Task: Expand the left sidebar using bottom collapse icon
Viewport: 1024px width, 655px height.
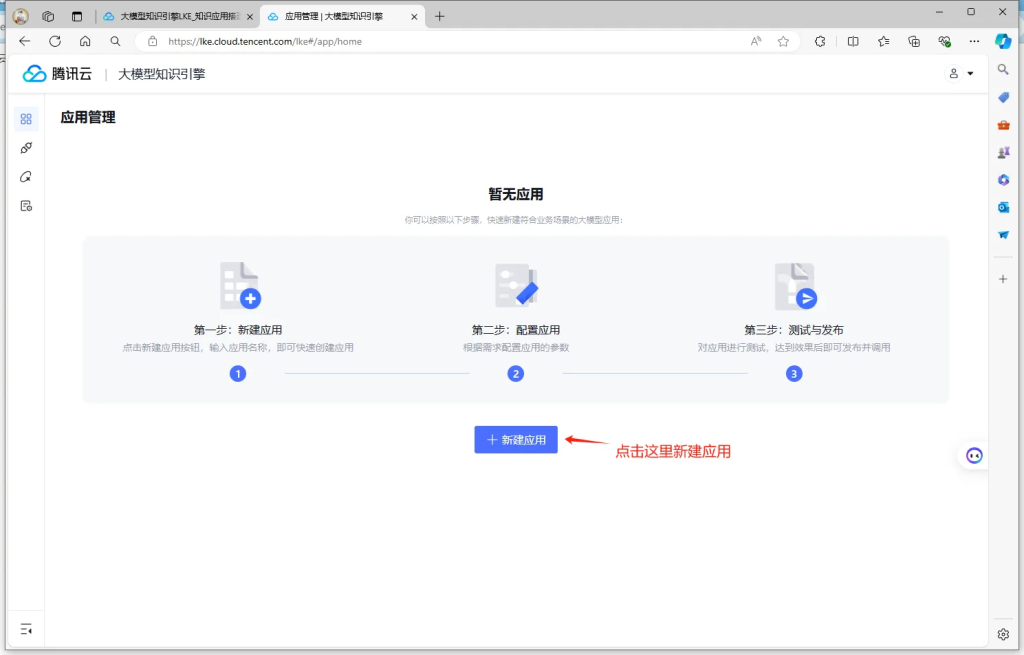Action: coord(26,629)
